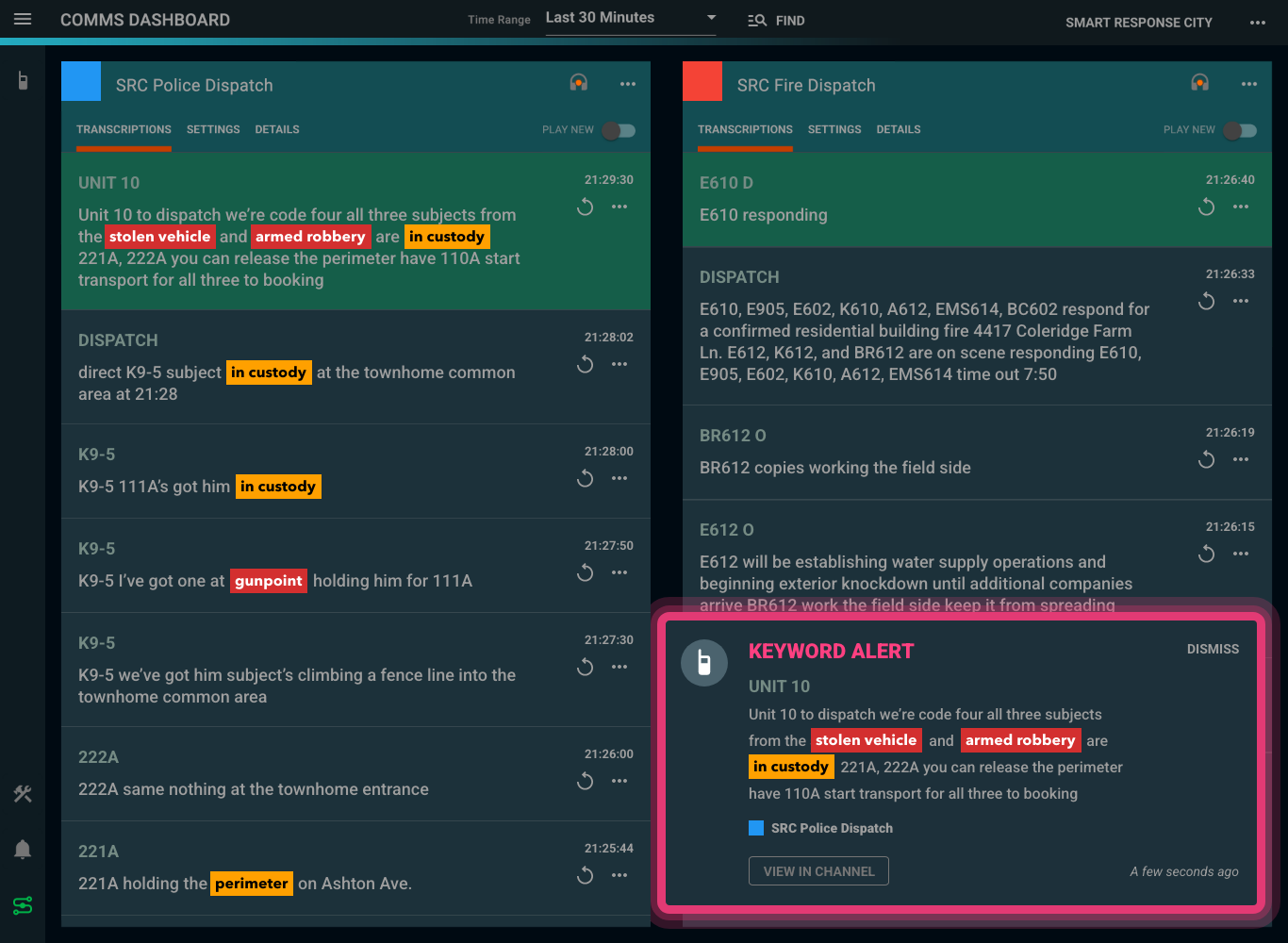Open more options for E612 O message
The height and width of the screenshot is (943, 1288).
pos(1241,554)
